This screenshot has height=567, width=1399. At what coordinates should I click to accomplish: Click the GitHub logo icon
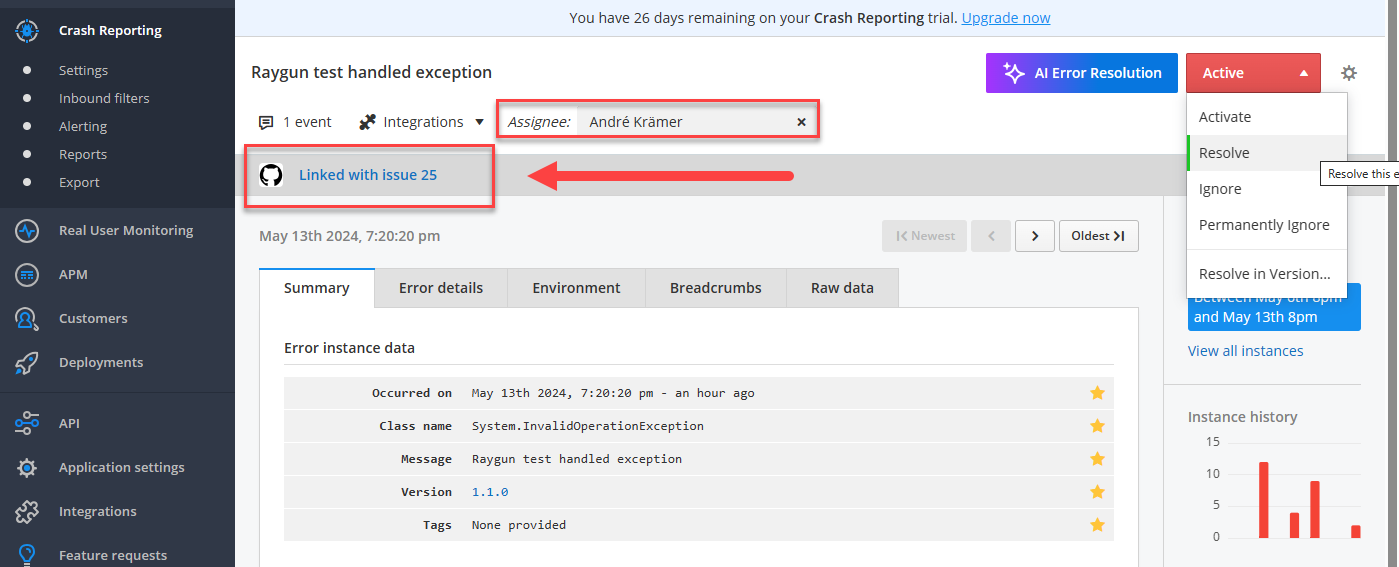[x=271, y=175]
